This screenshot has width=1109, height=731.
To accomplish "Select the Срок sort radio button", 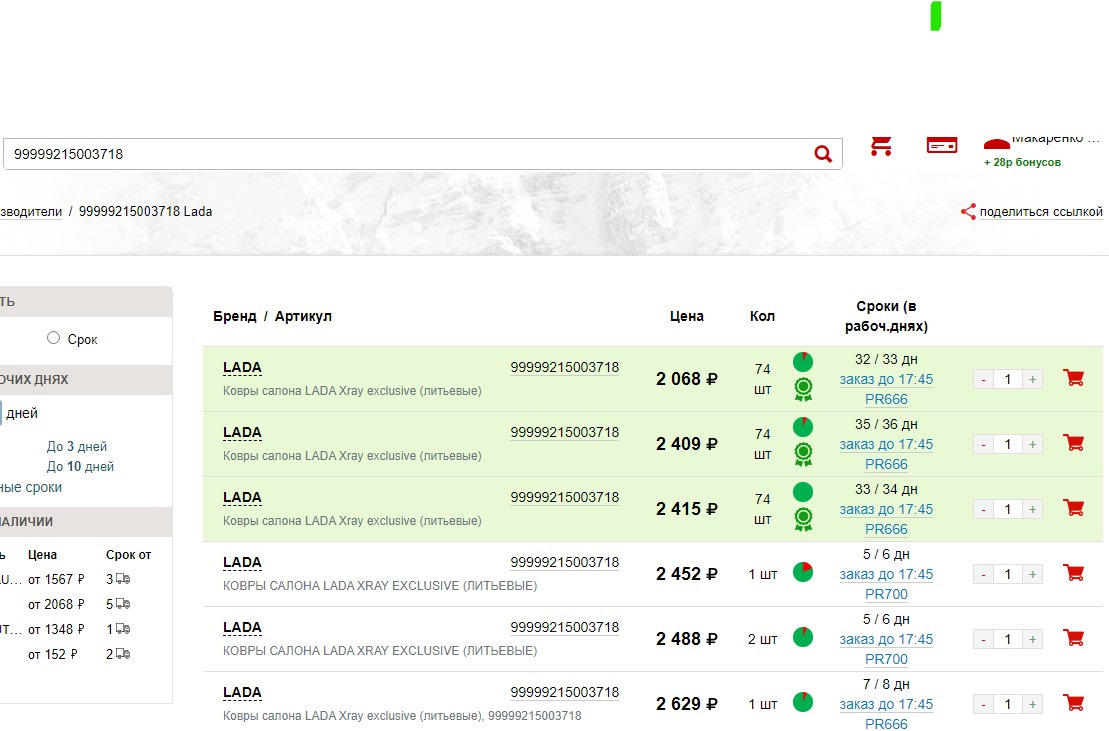I will pyautogui.click(x=54, y=338).
